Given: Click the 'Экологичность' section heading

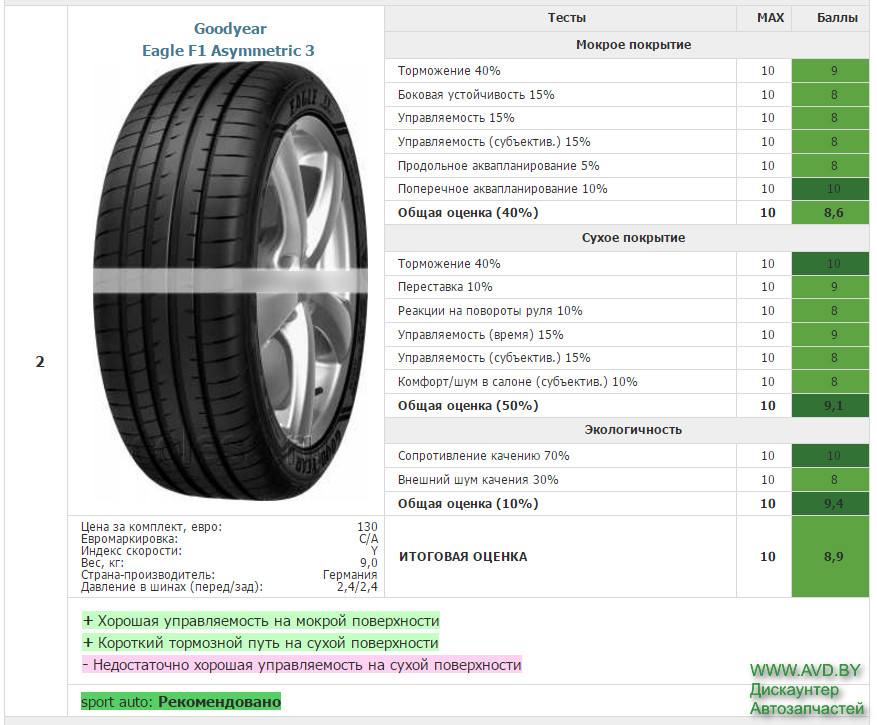Looking at the screenshot, I should tap(633, 430).
